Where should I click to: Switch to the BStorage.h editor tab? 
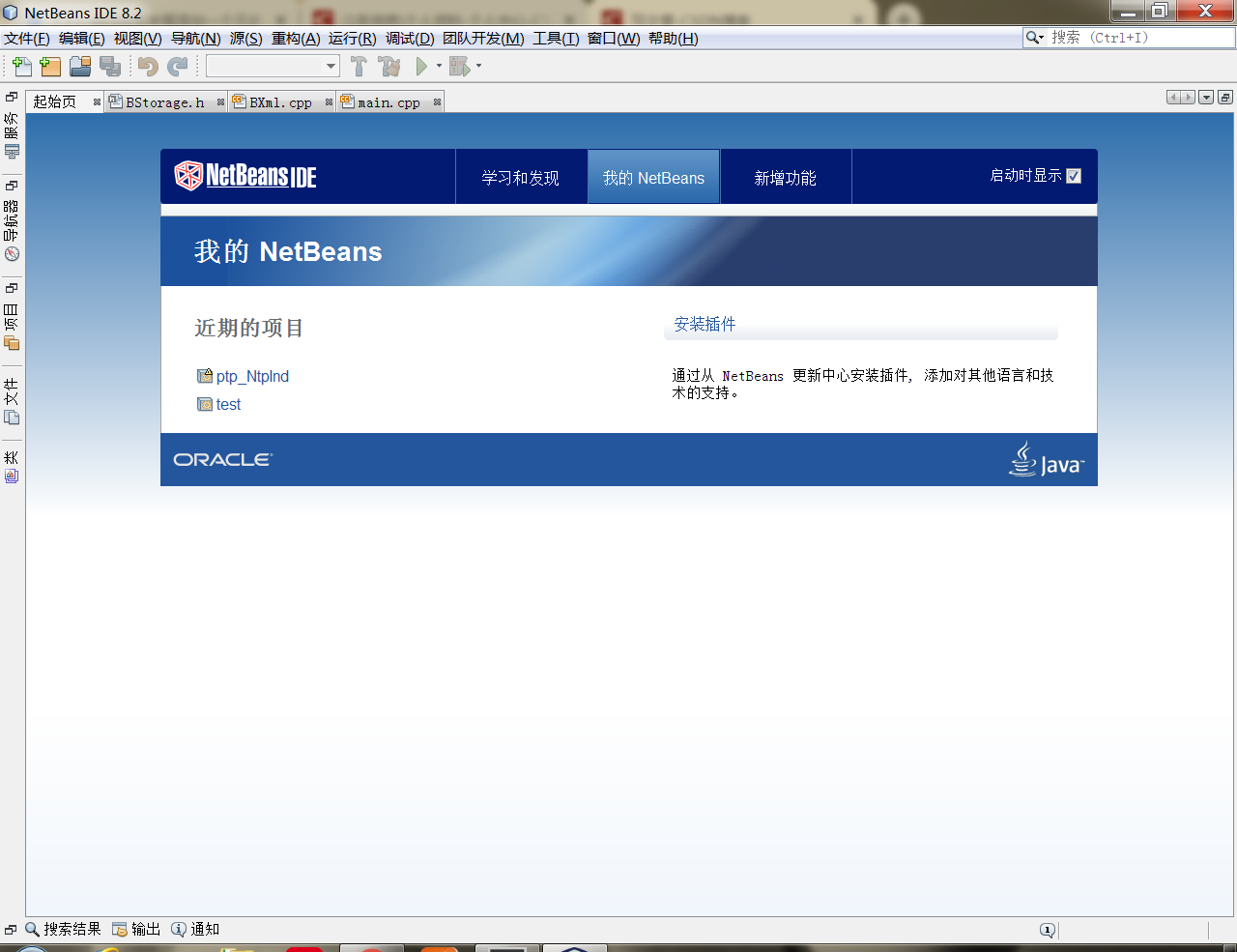click(165, 101)
